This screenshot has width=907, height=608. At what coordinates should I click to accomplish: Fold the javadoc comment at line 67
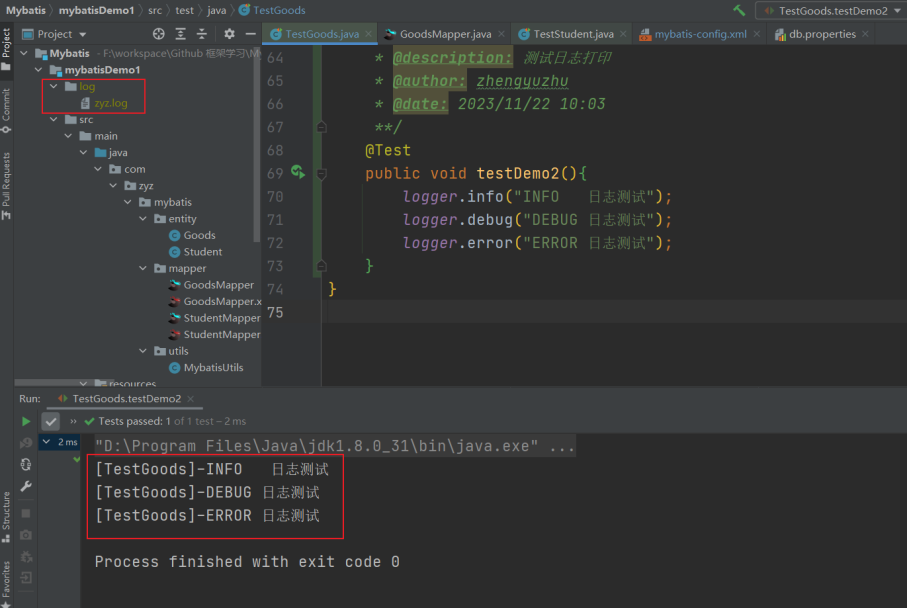(322, 127)
